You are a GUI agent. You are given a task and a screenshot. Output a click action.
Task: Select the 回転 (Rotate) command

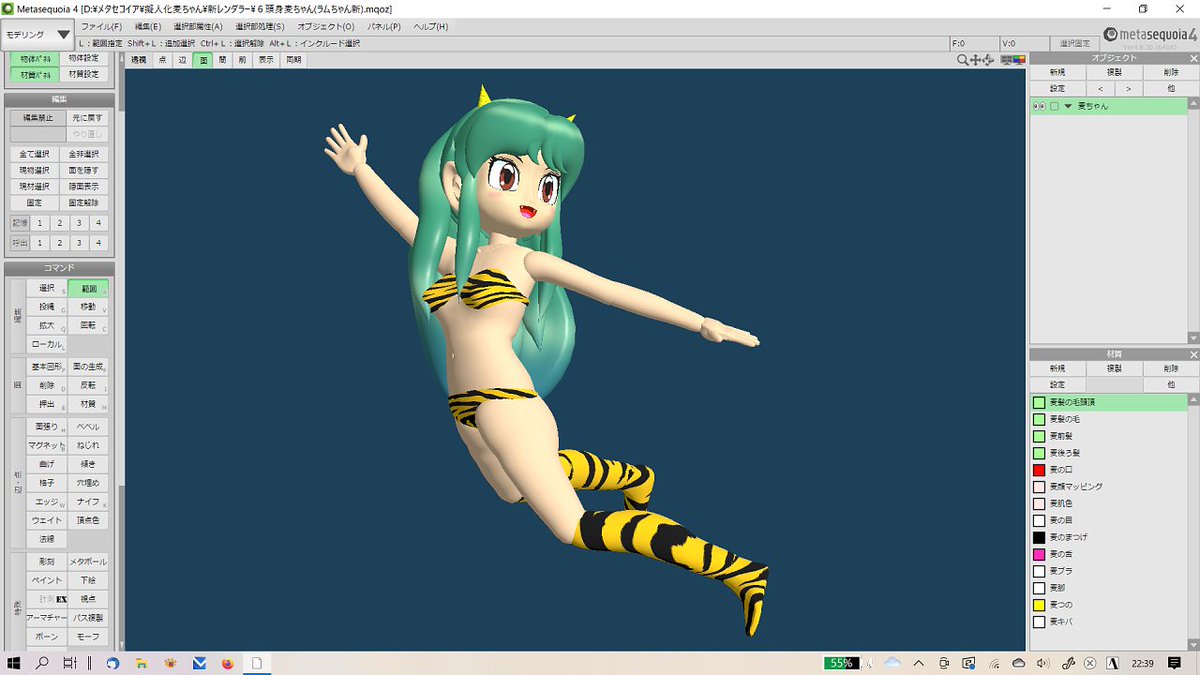tap(88, 326)
